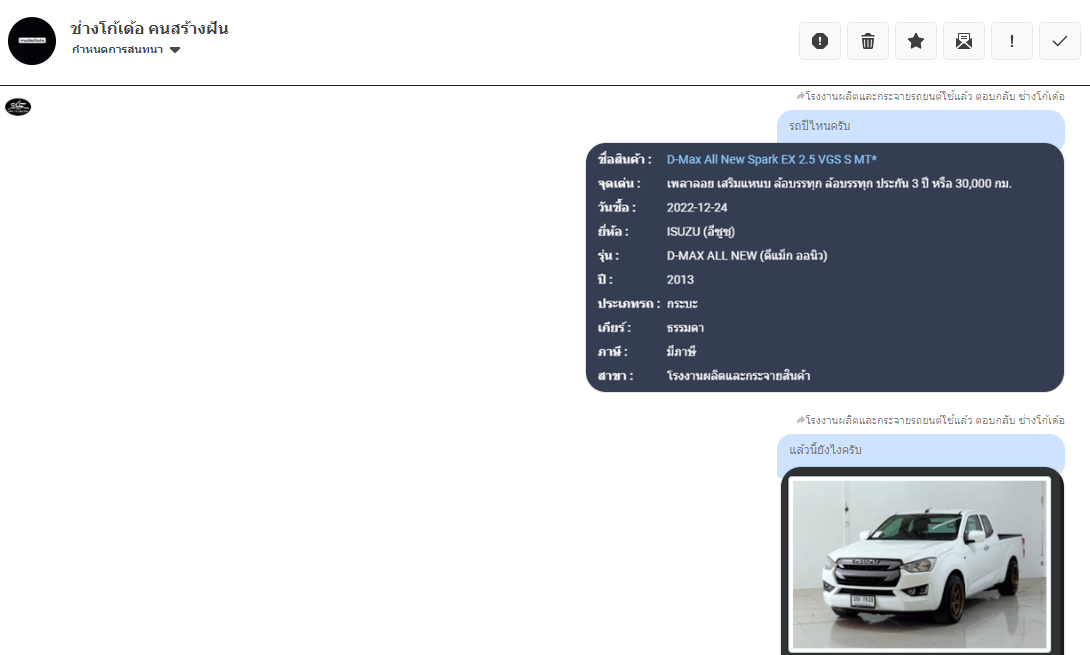Screen dimensions: 1090x655
Task: Mark conversation done with checkmark icon
Action: 1059,41
